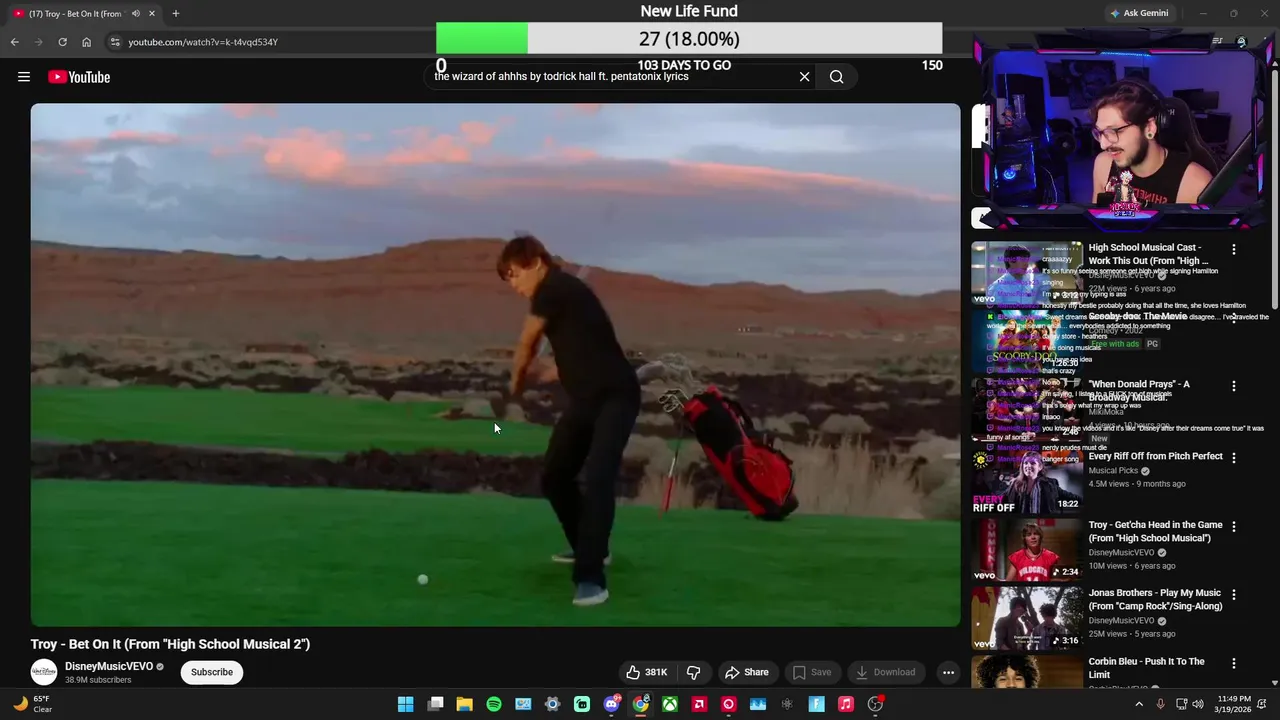Pause the video by clicking the player
Viewport: 1280px width, 720px height.
495,365
